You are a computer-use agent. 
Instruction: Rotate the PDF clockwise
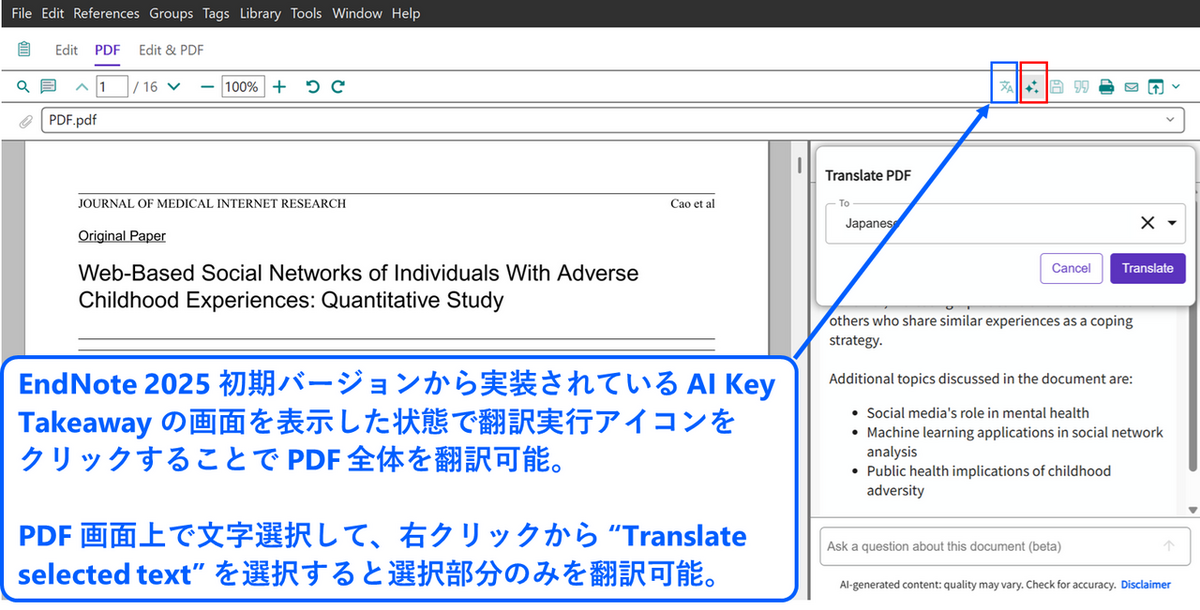click(338, 87)
